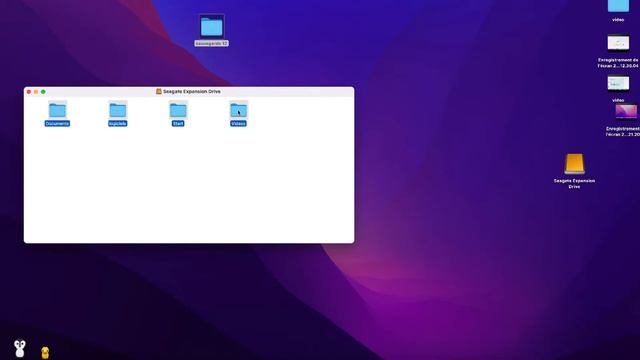Click the drive proxy icon in the window title

click(159, 91)
